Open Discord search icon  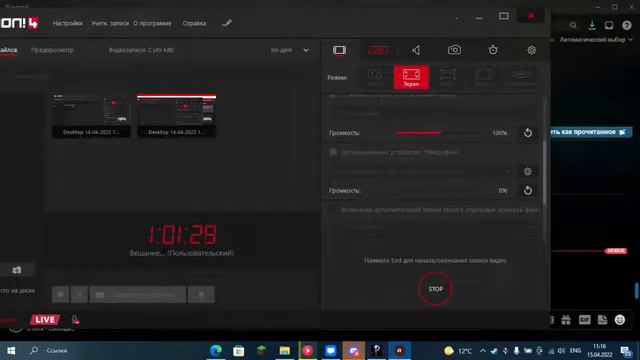573,25
